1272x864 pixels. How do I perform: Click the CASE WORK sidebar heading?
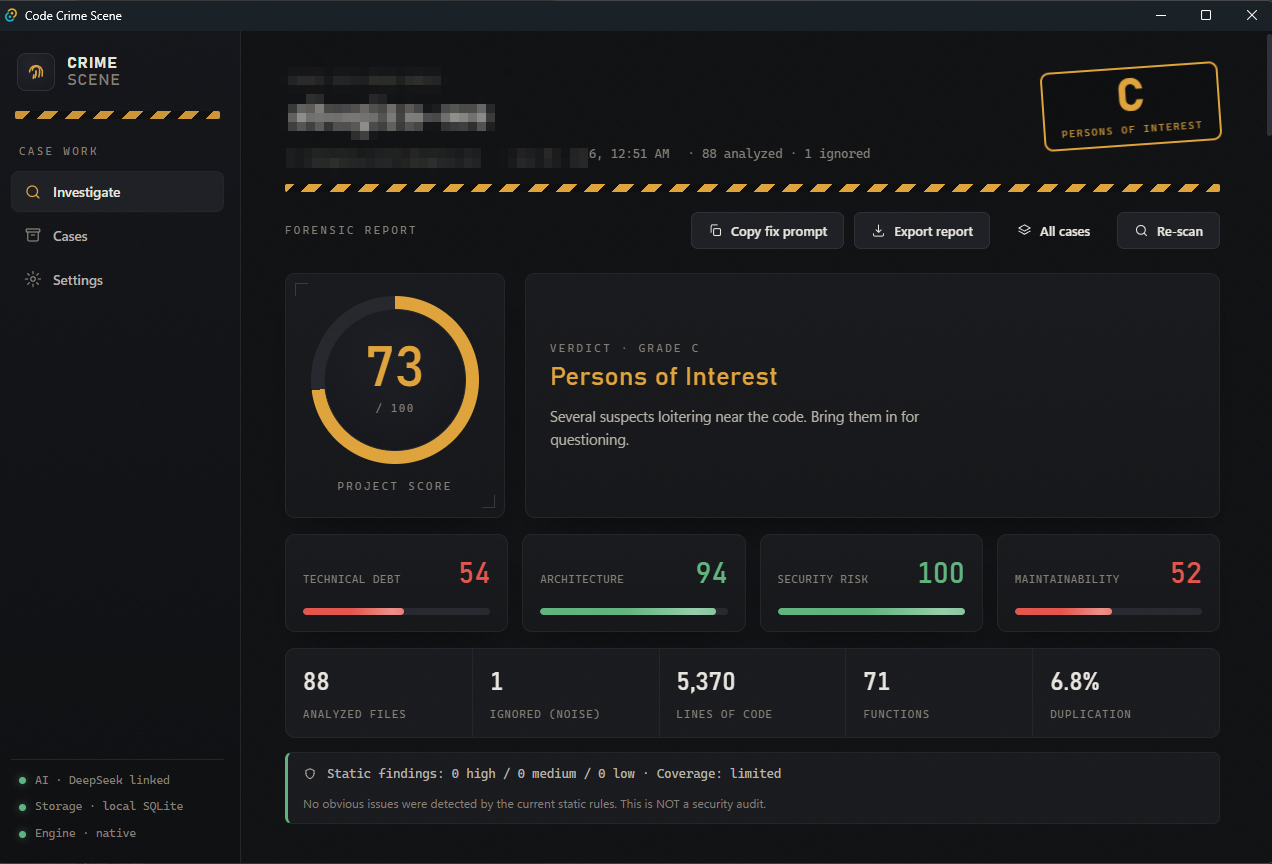click(59, 151)
